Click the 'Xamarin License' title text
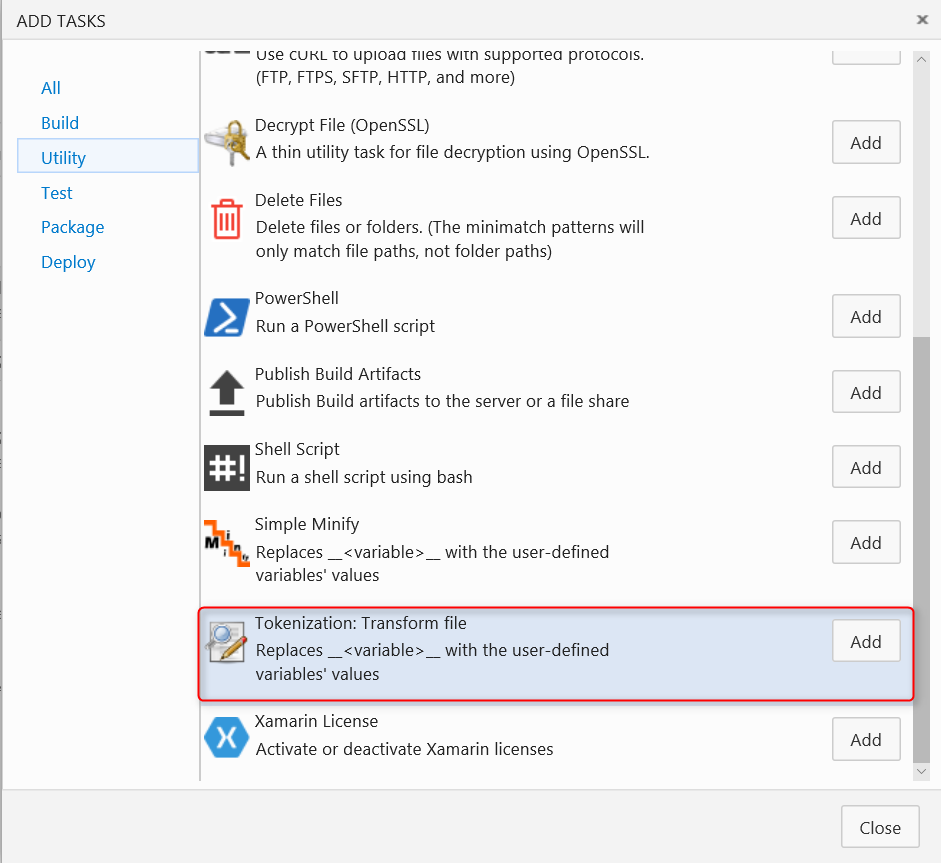The width and height of the screenshot is (941, 863). (x=316, y=721)
